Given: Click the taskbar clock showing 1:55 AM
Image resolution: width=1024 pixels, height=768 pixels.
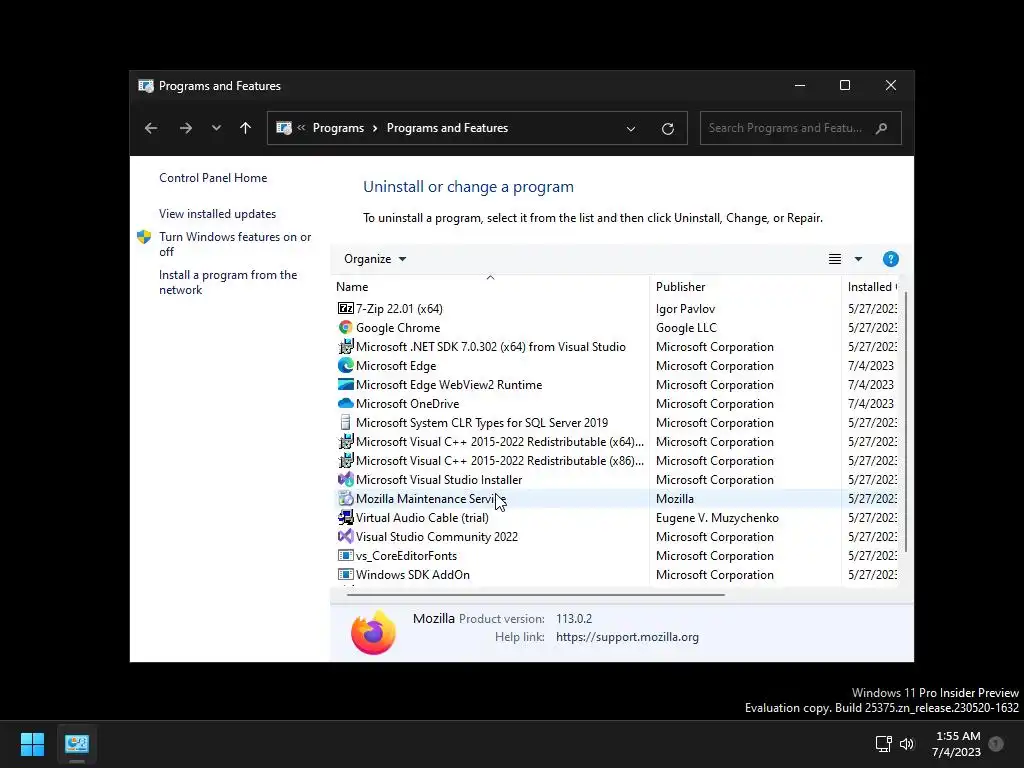Looking at the screenshot, I should pyautogui.click(x=957, y=743).
